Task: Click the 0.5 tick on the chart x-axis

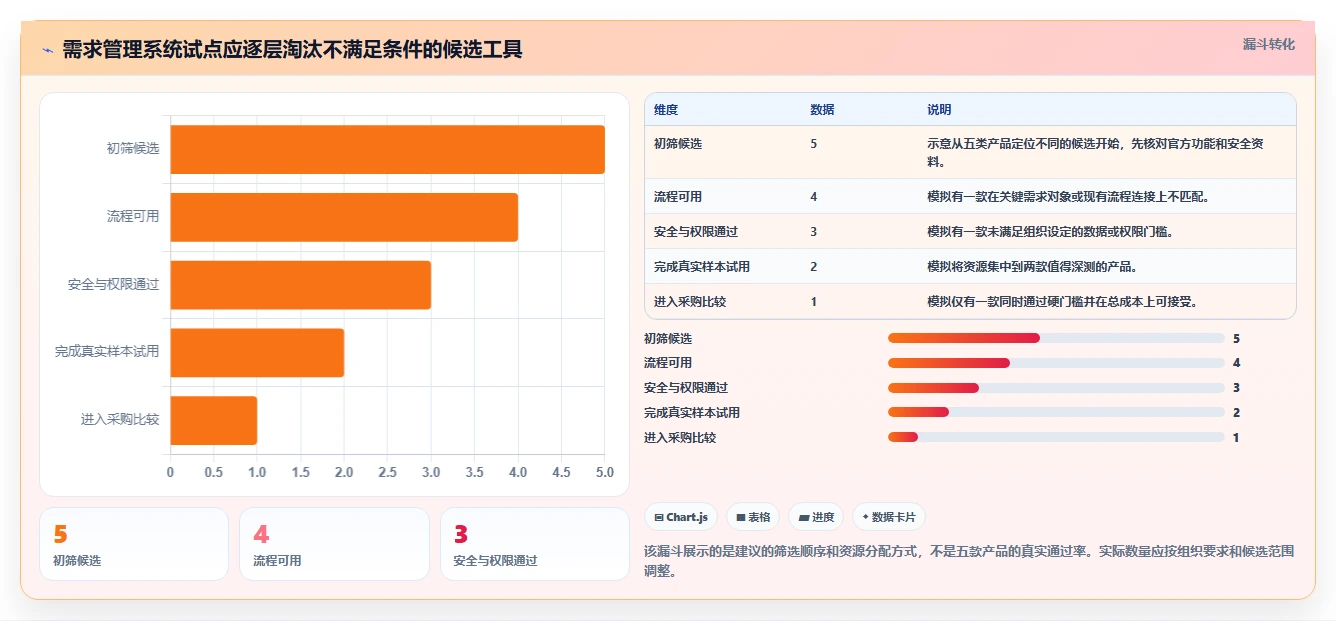Action: [214, 472]
